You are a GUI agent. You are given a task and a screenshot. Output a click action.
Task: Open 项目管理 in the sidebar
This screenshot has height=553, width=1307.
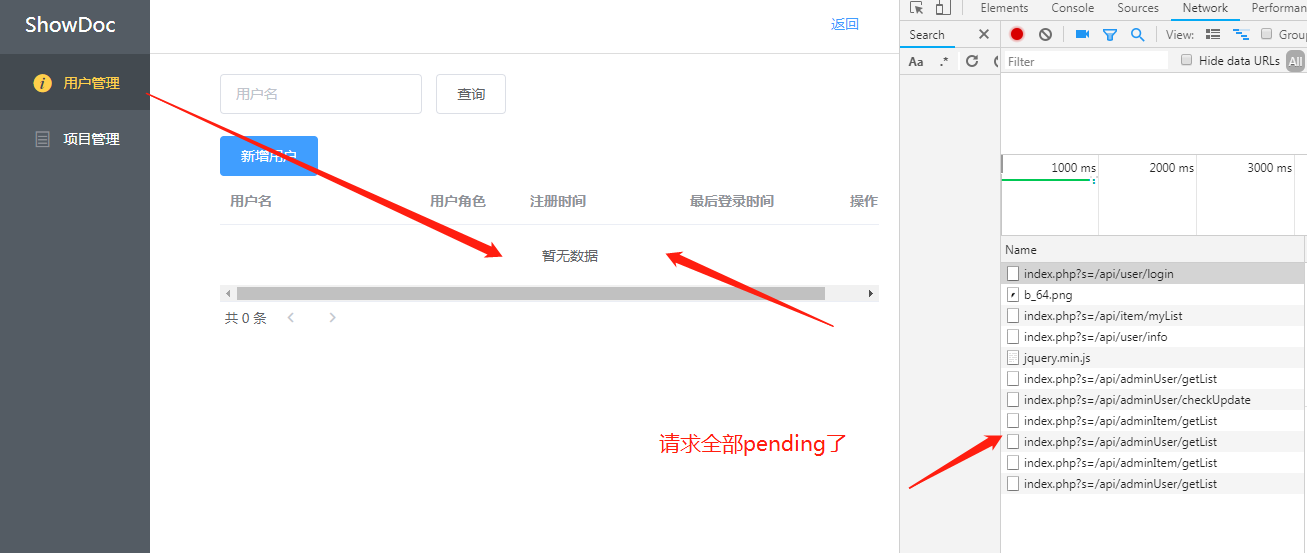[75, 139]
